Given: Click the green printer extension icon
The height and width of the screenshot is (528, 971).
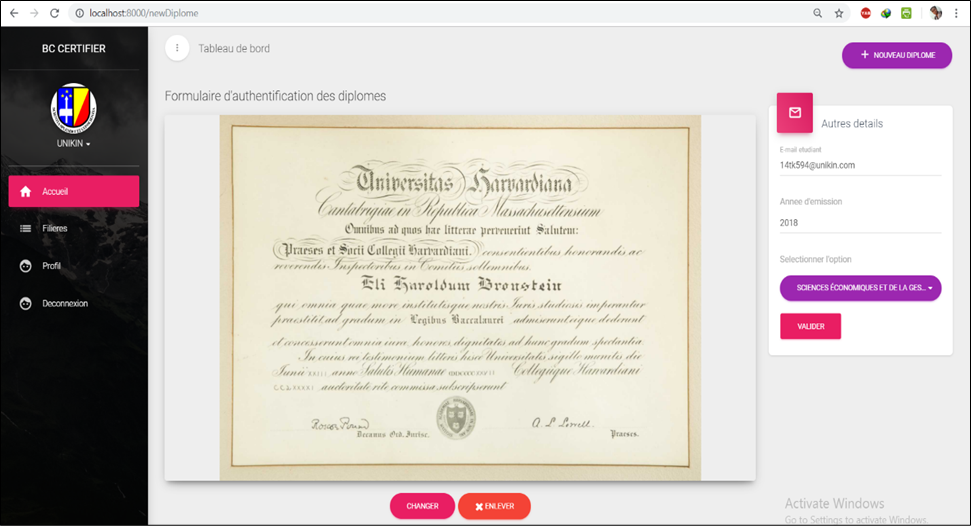Looking at the screenshot, I should pyautogui.click(x=906, y=13).
